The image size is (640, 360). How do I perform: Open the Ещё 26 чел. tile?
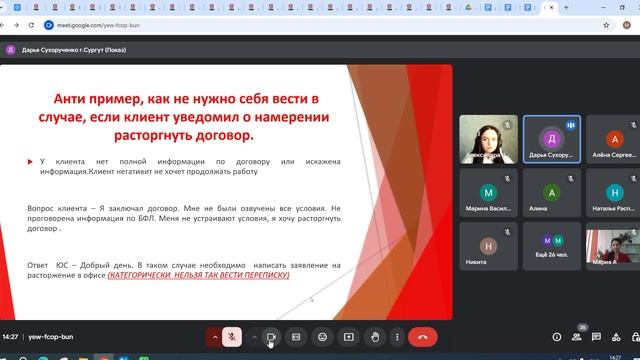pyautogui.click(x=552, y=246)
